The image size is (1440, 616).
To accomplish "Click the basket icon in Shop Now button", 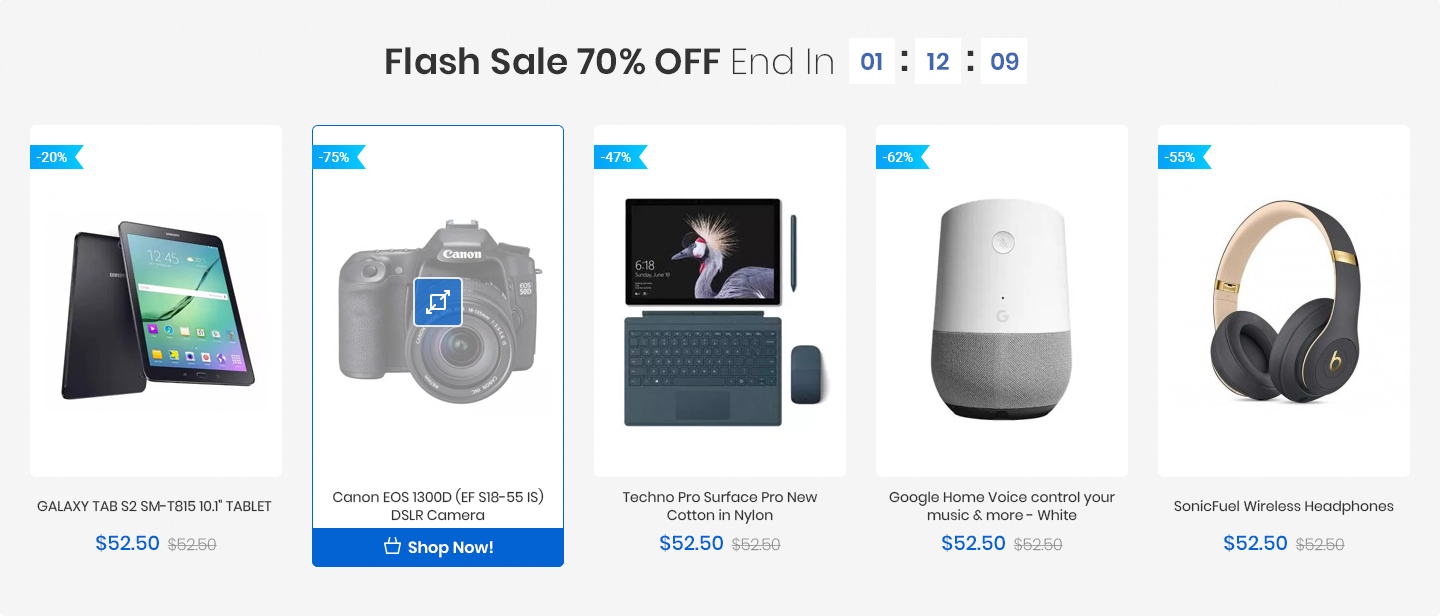I will (392, 547).
